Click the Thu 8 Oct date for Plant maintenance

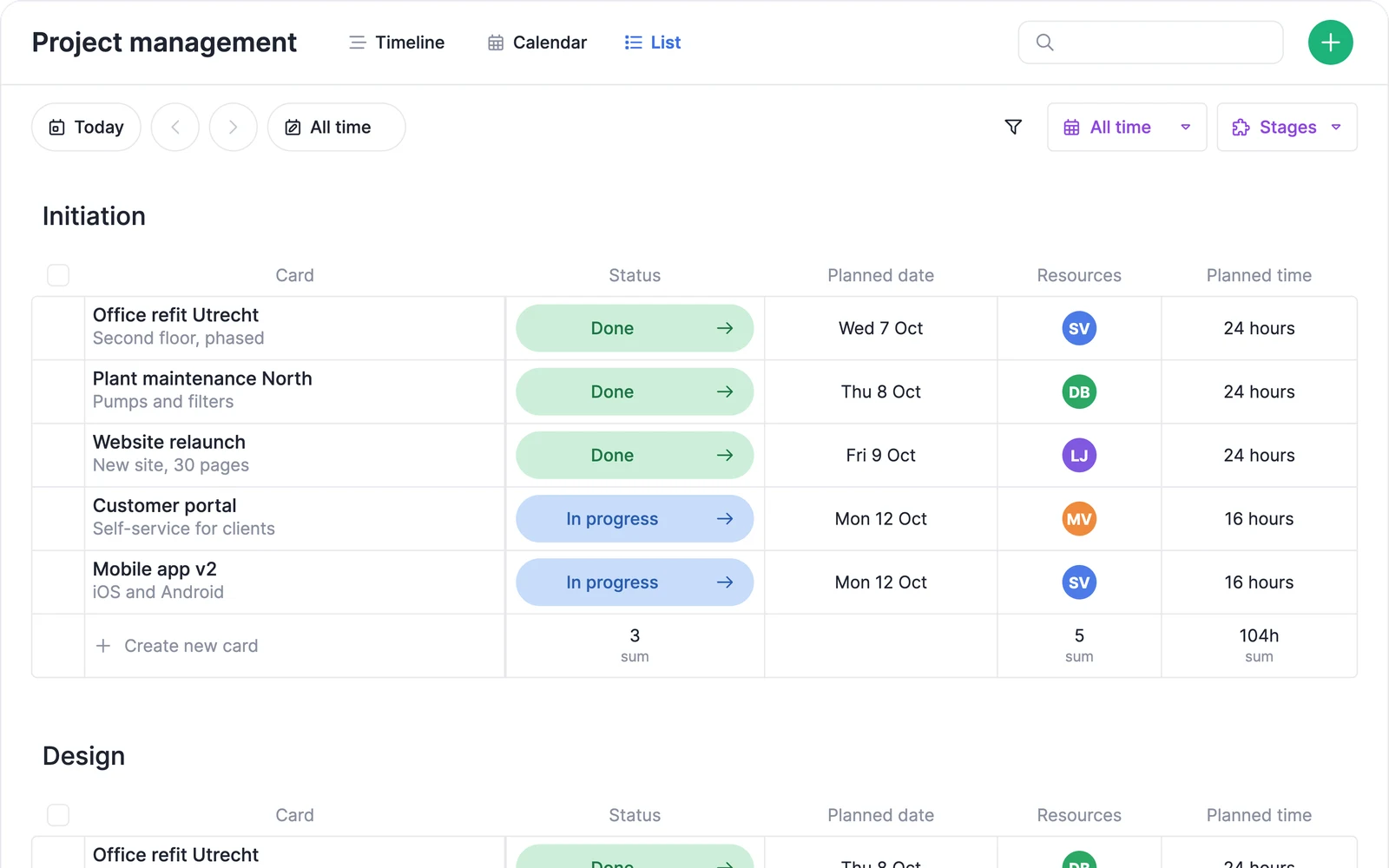click(x=881, y=391)
